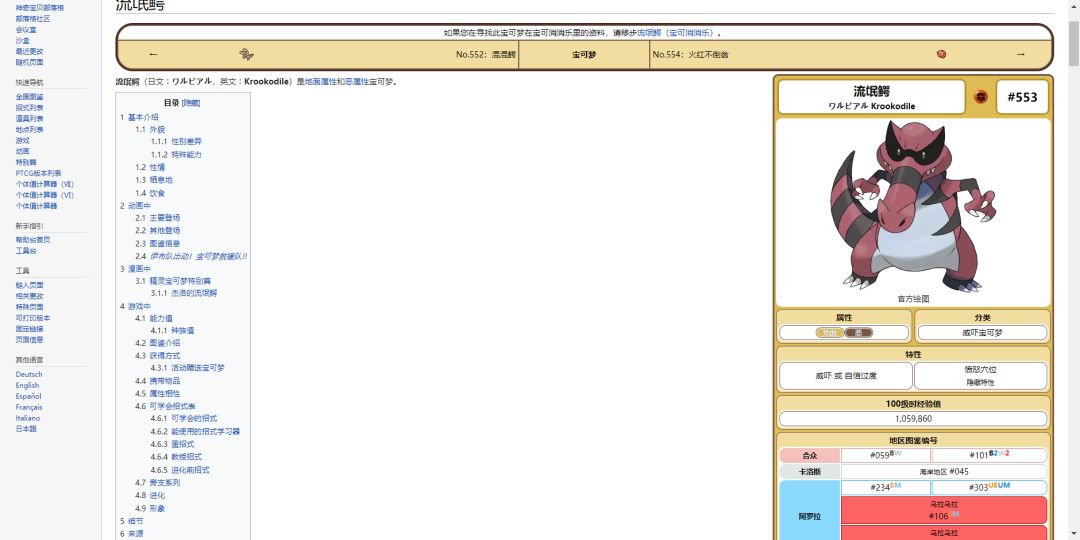Jump to section 3 漫画中
The image size is (1080, 540).
point(135,269)
